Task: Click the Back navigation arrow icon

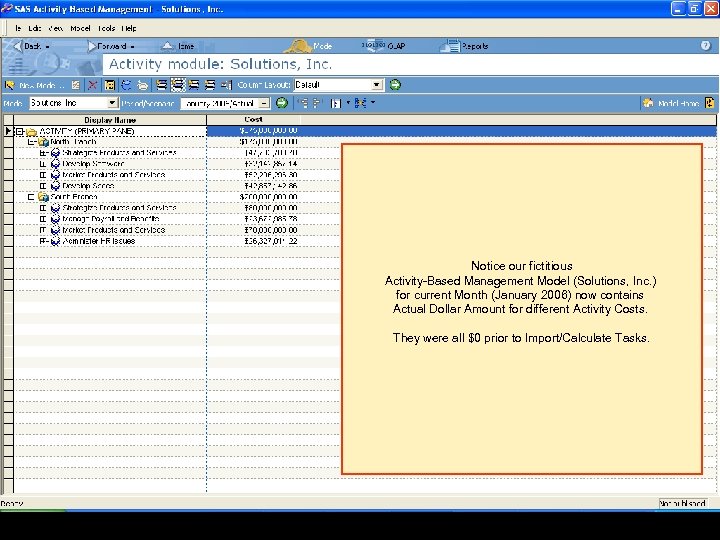Action: pos(18,46)
